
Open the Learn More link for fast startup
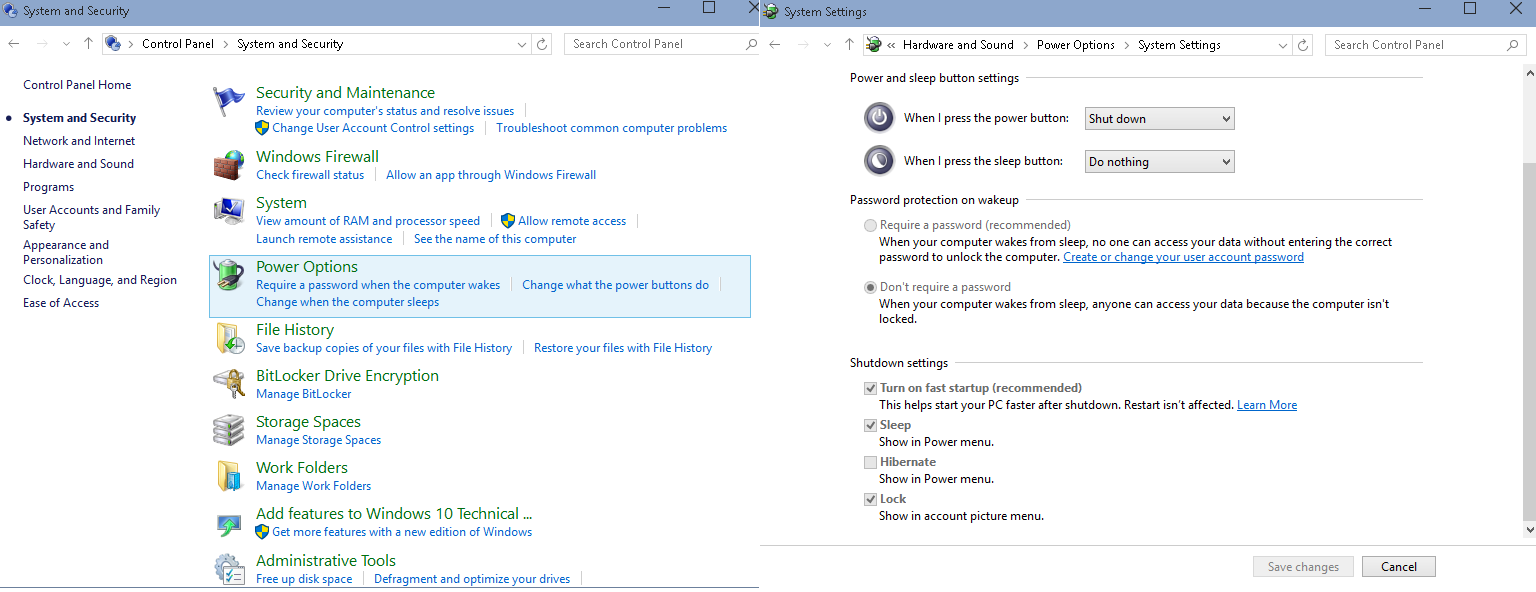pyautogui.click(x=1267, y=405)
